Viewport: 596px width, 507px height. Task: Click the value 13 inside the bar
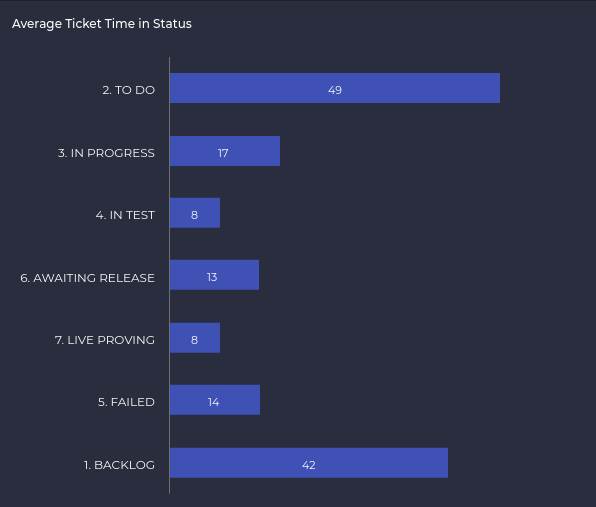tap(212, 277)
